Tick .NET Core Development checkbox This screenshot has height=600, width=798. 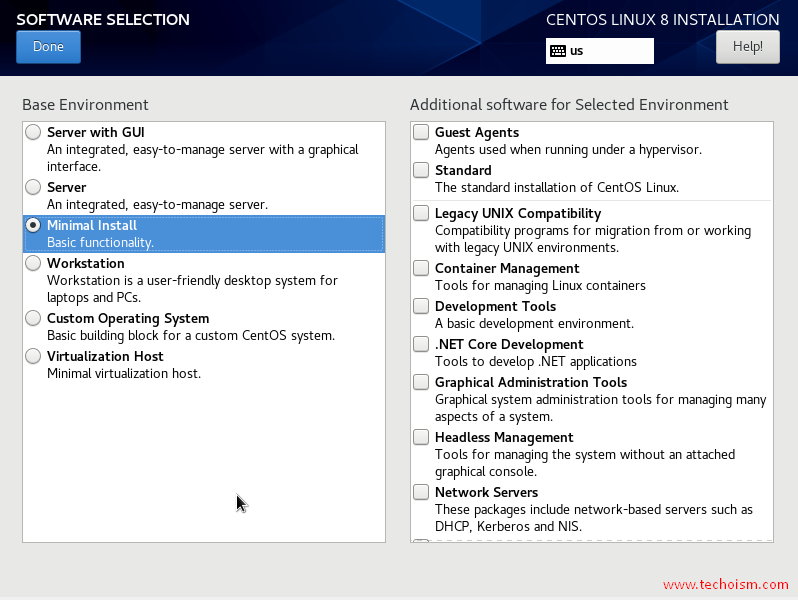[421, 344]
